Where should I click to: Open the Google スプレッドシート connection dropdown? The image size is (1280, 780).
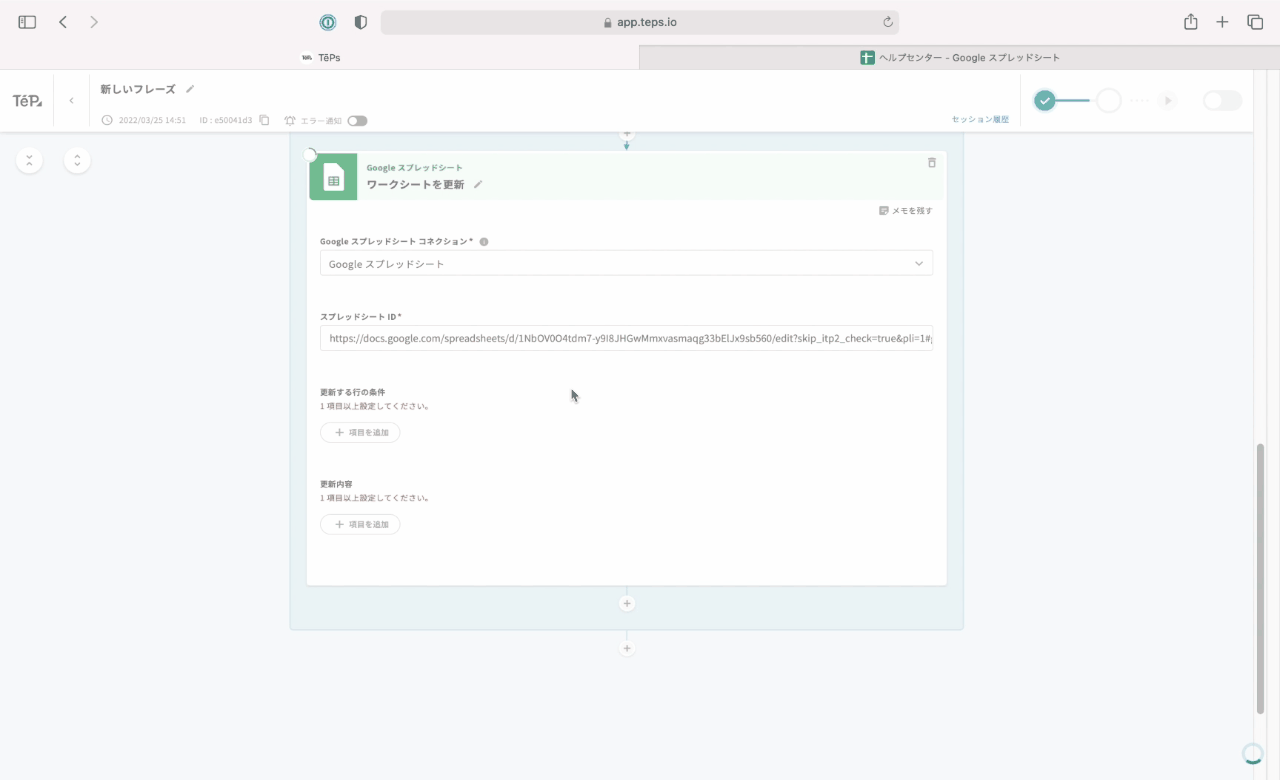pyautogui.click(x=626, y=263)
